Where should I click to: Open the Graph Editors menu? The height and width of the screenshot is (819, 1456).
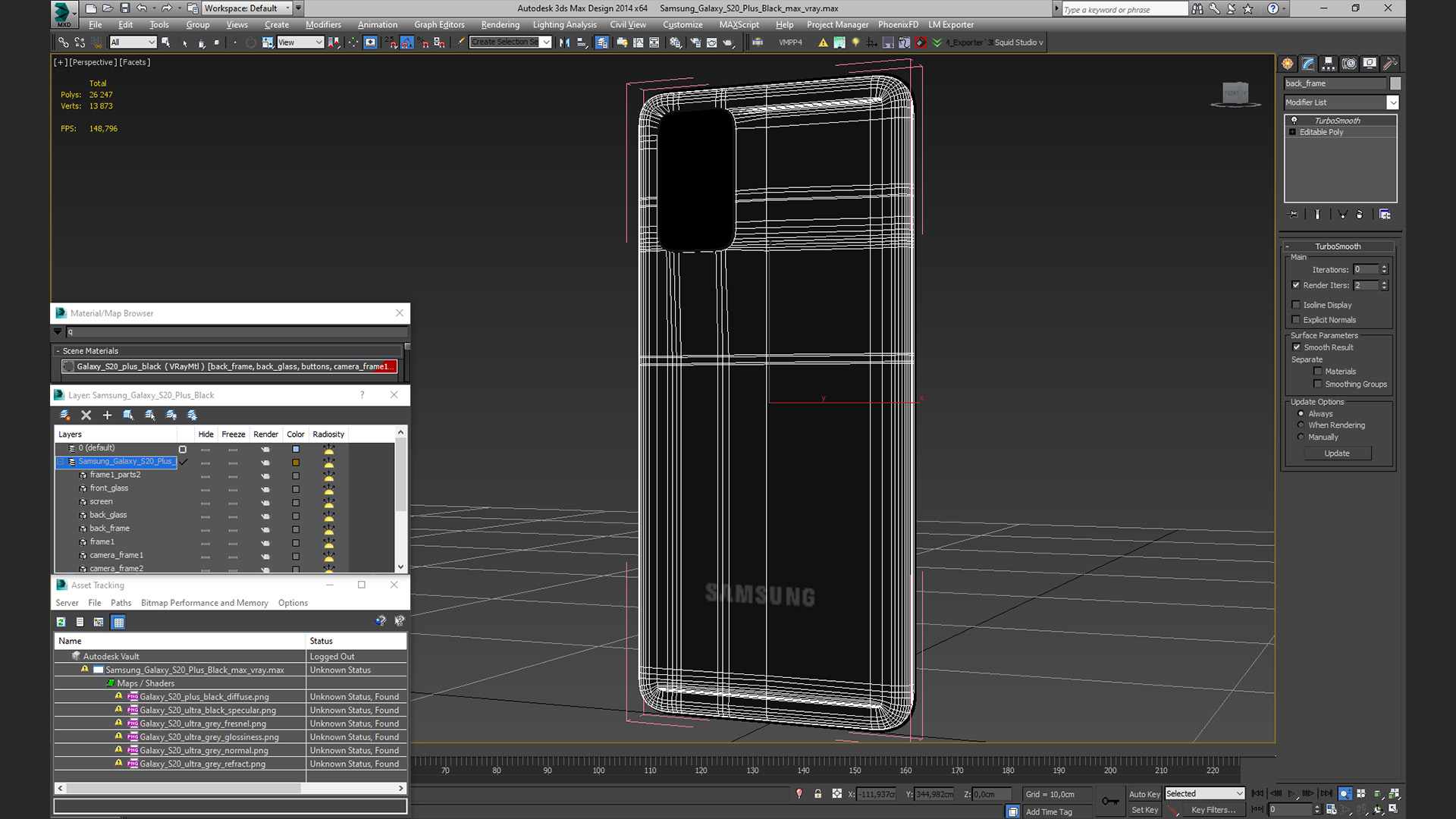pos(439,25)
